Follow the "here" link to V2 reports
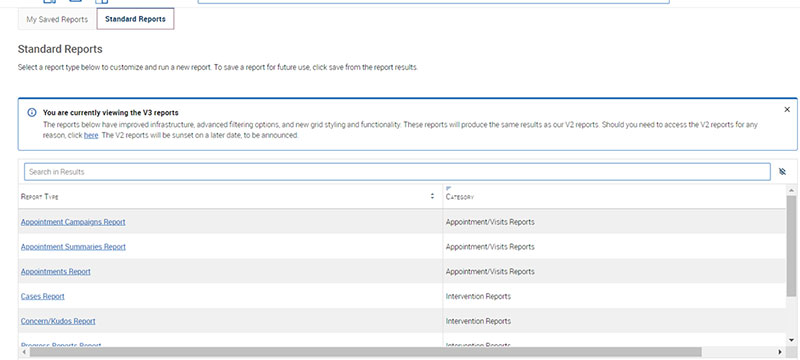The height and width of the screenshot is (360, 800). (x=91, y=136)
